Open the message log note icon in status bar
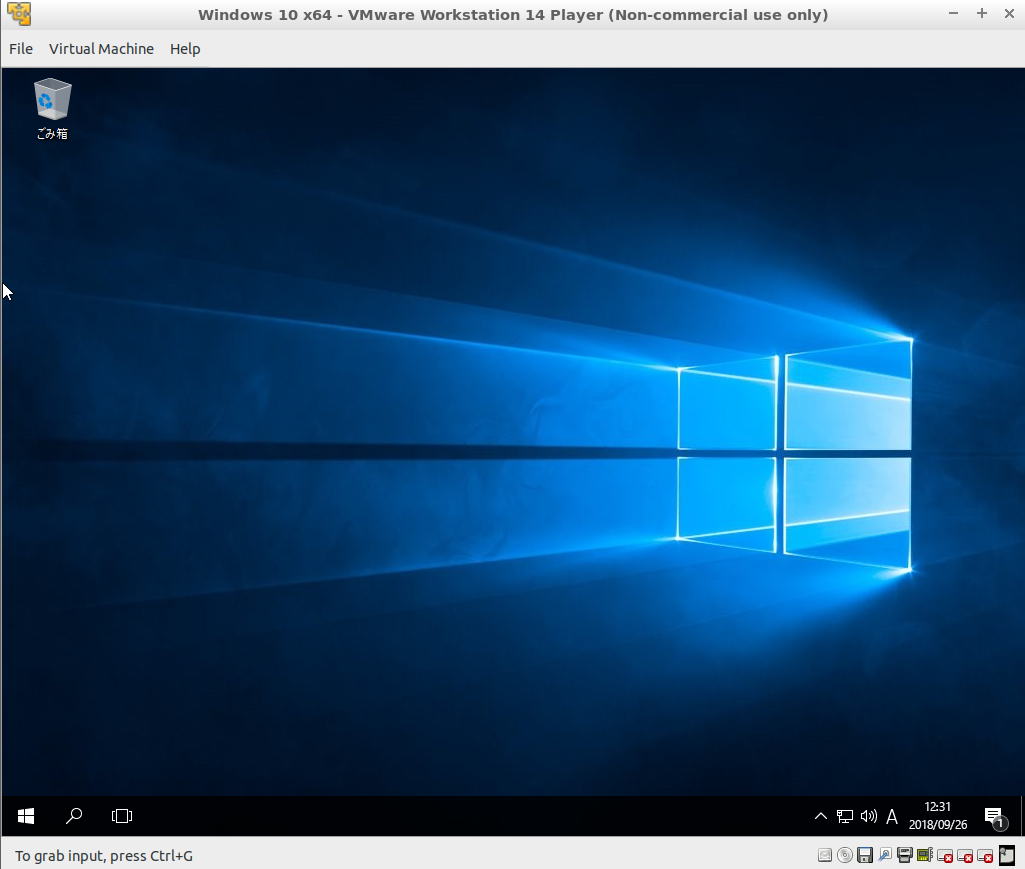1025x869 pixels. [x=1007, y=855]
